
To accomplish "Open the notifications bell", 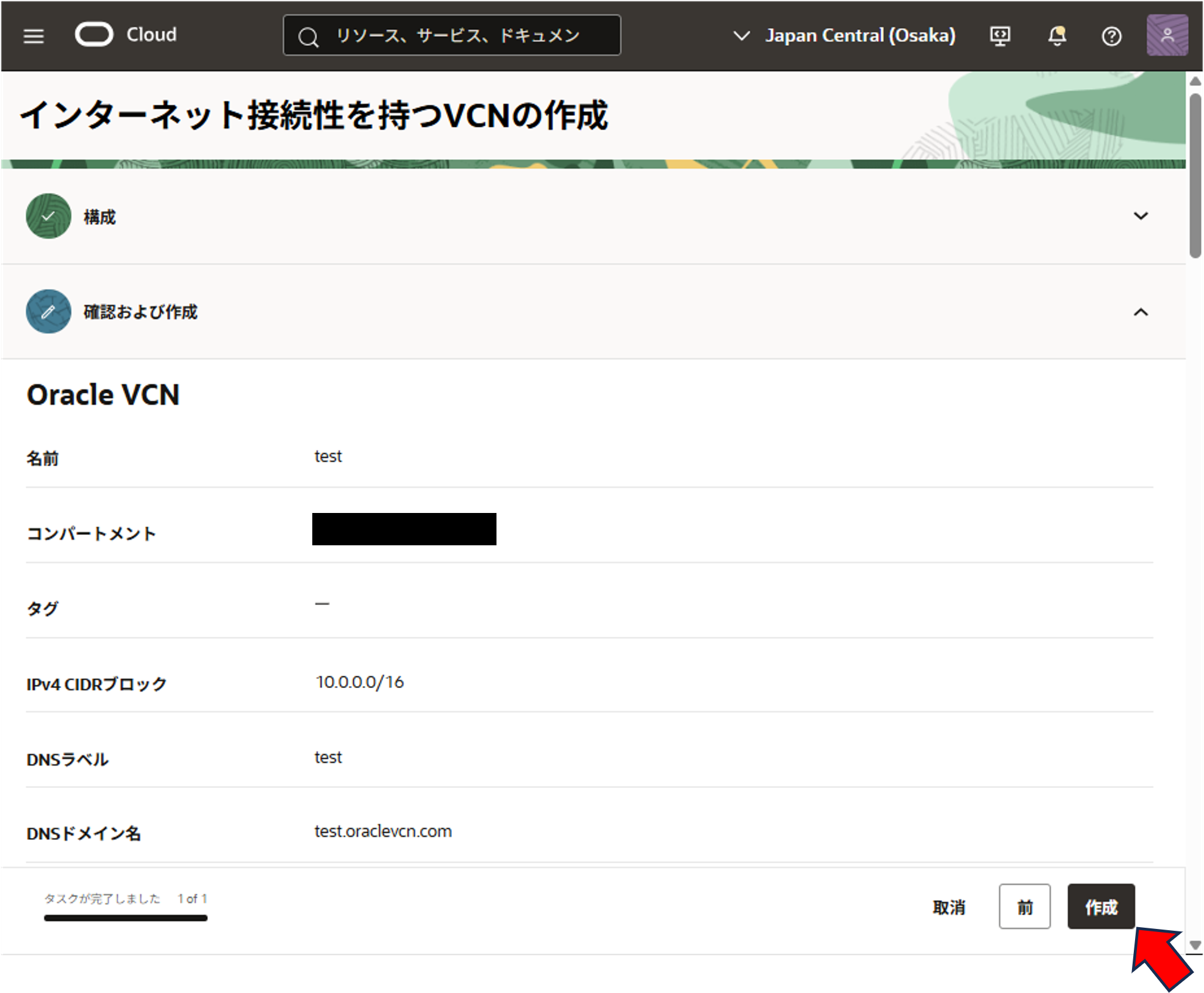I will point(1057,36).
